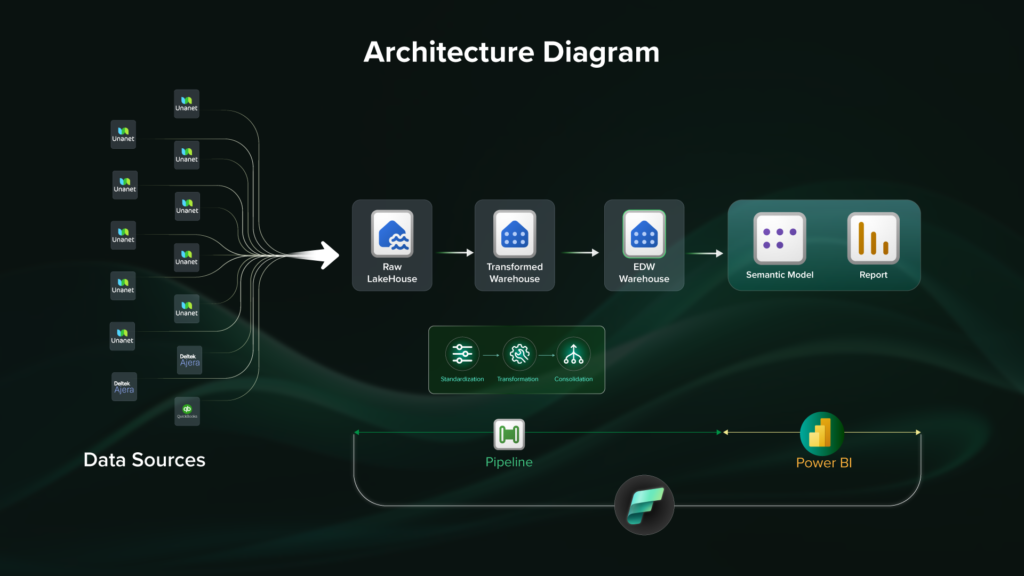
Task: Click the Standardization sliders icon
Action: click(462, 353)
